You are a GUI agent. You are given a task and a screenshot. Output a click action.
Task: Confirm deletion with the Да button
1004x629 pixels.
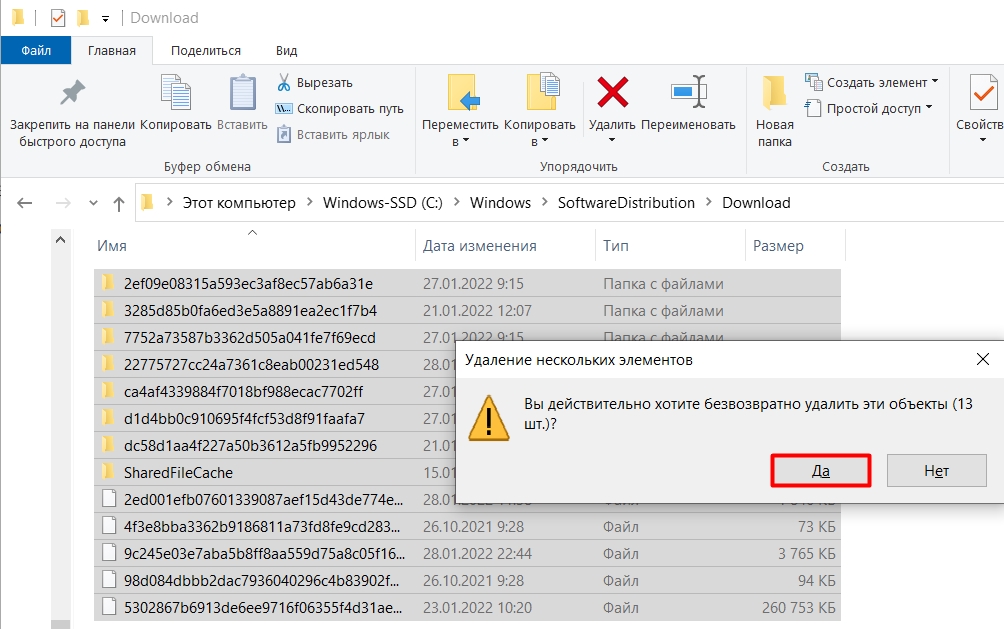point(820,471)
